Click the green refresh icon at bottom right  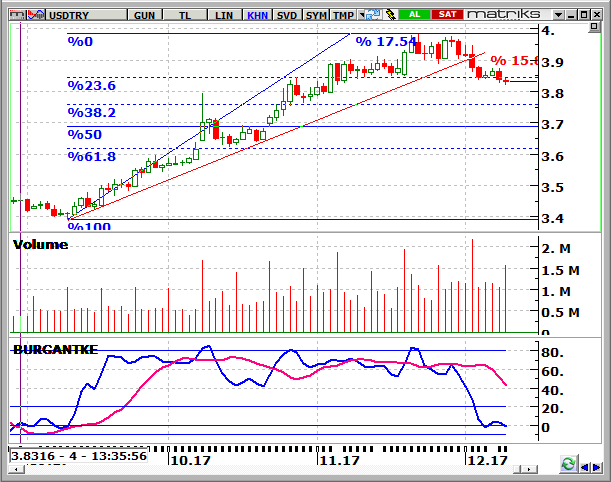(568, 464)
